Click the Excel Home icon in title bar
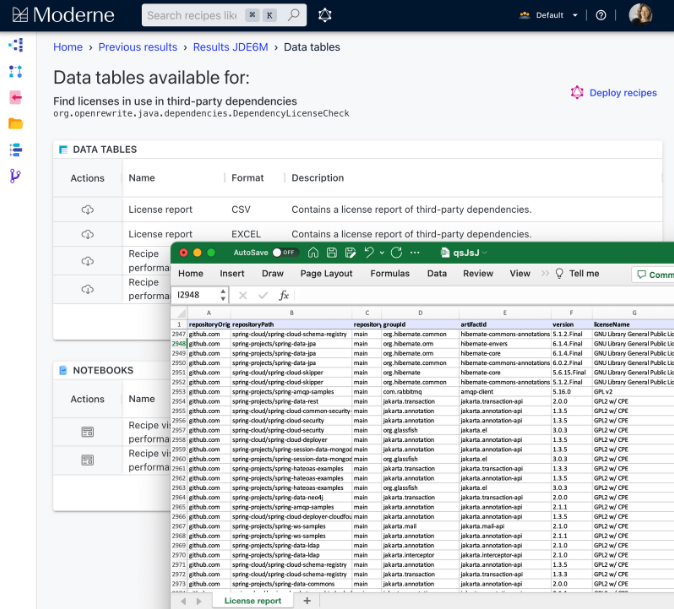 313,252
